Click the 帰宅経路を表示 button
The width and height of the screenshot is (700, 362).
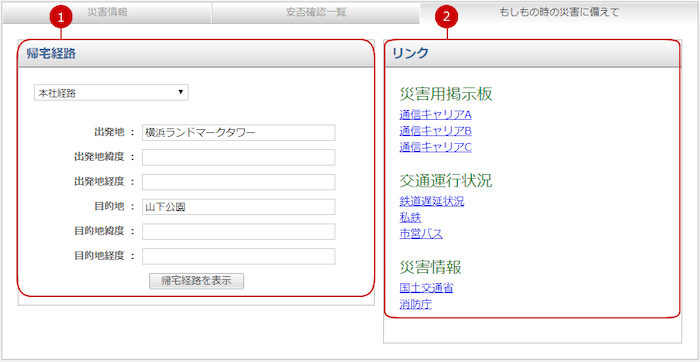click(x=196, y=281)
